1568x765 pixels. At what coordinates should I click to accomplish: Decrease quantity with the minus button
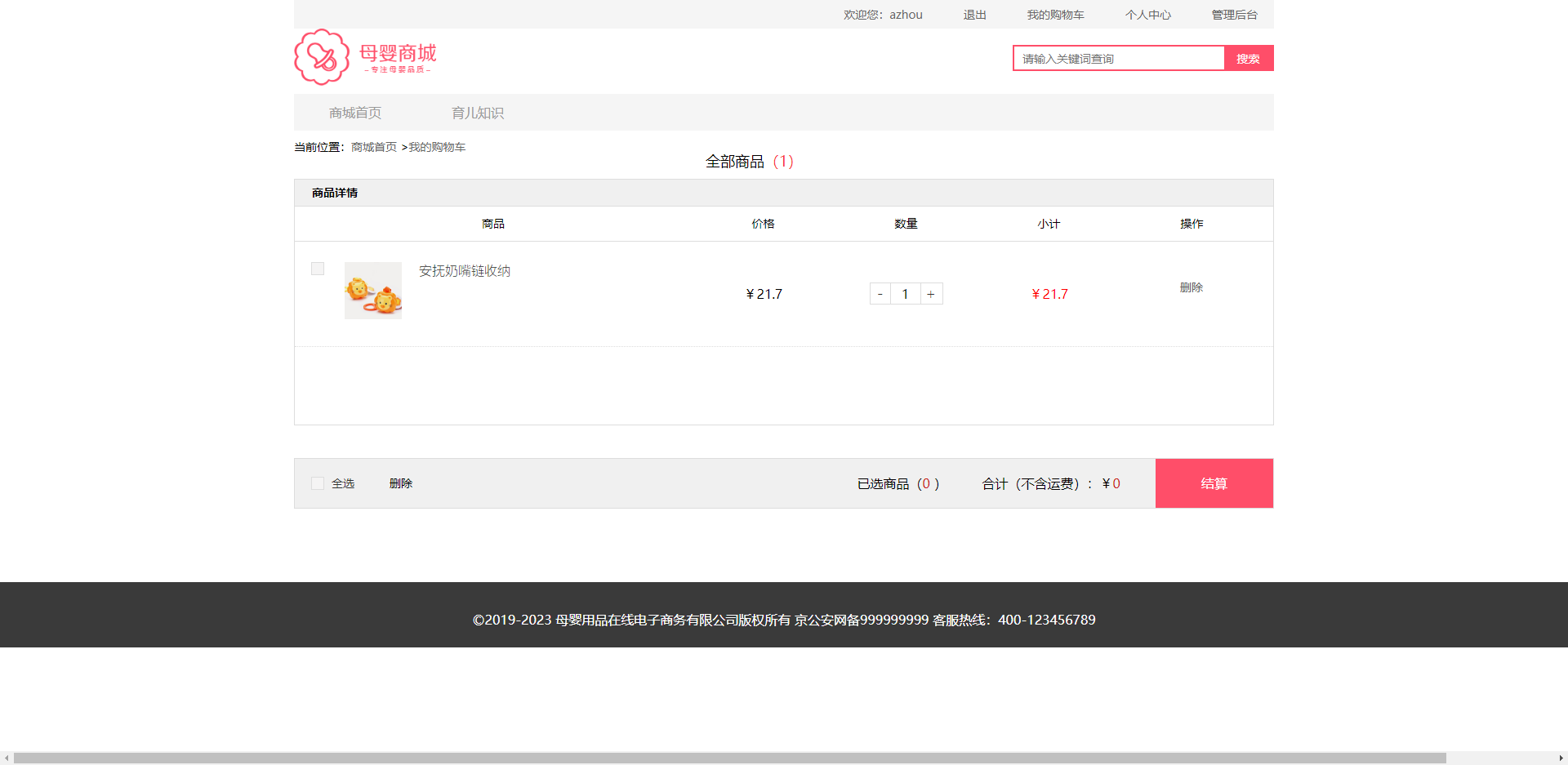[x=880, y=294]
